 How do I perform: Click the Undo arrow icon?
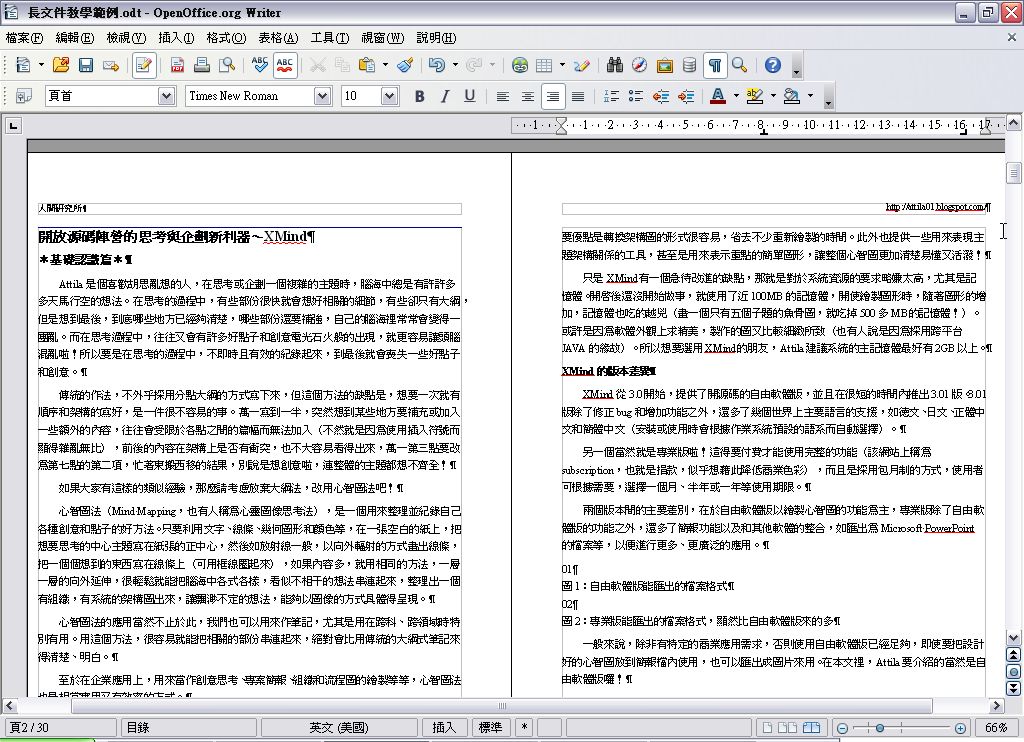tap(437, 65)
